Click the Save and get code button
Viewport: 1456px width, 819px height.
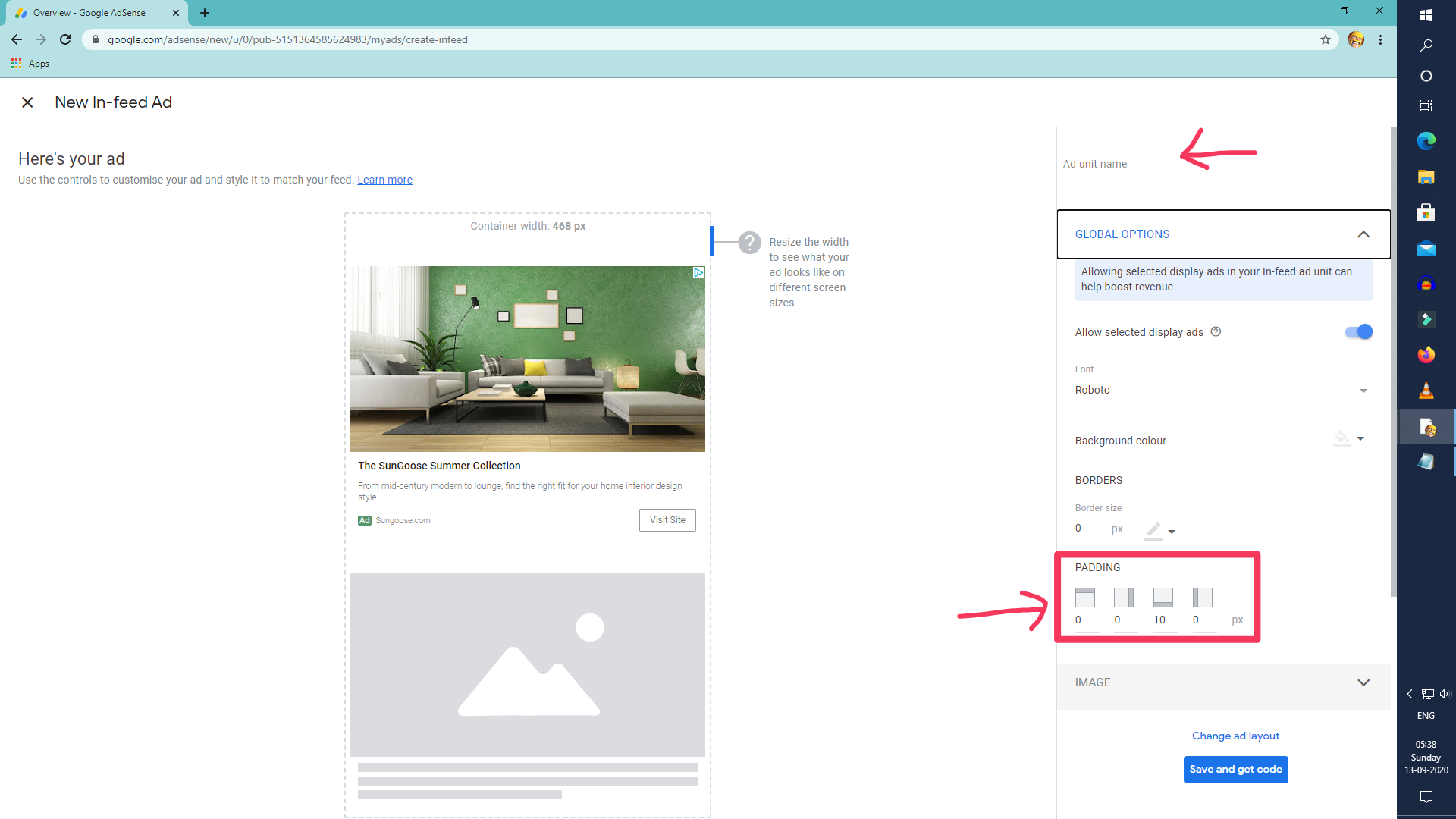(x=1235, y=769)
